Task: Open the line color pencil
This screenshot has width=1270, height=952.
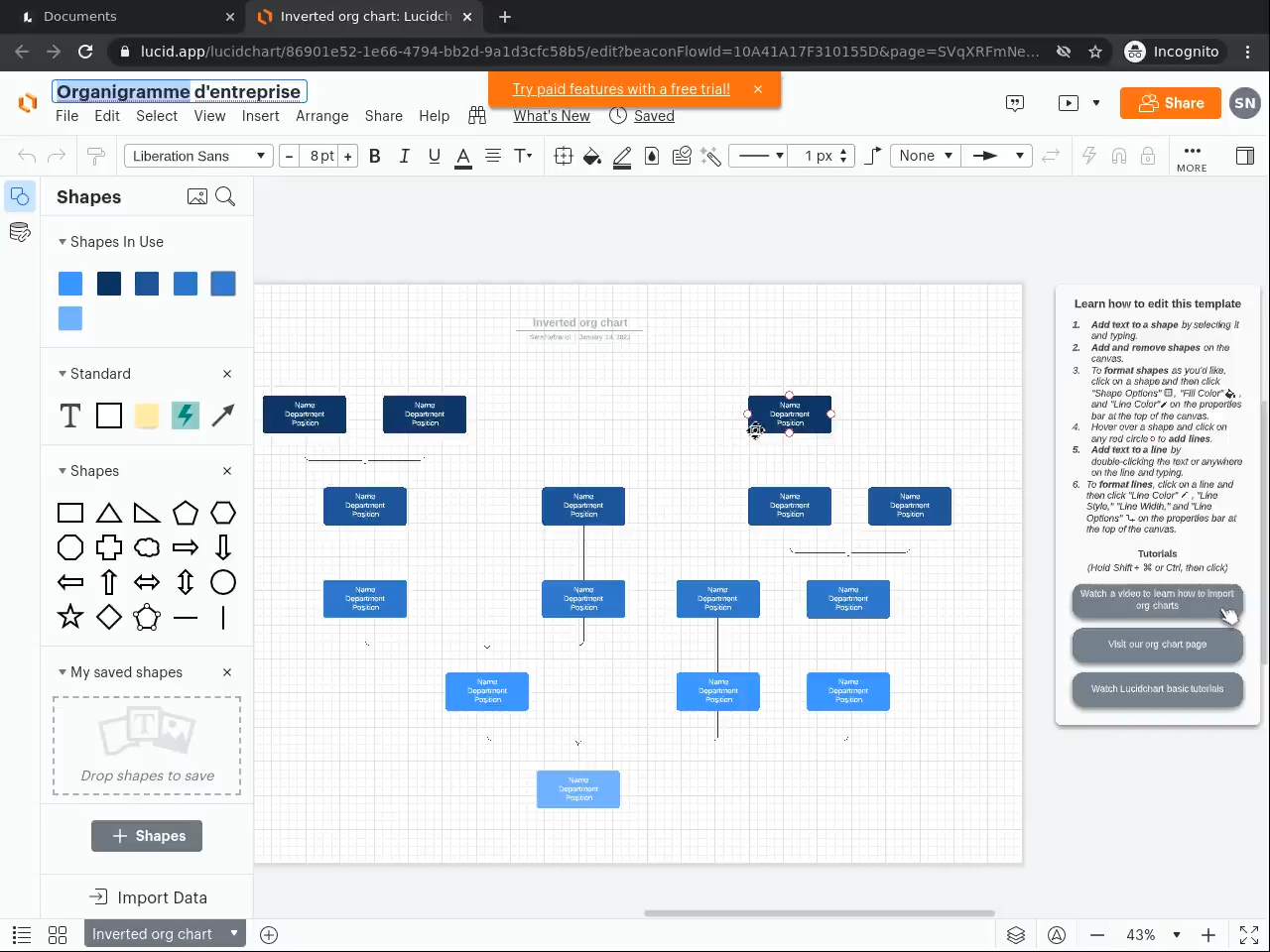Action: click(622, 157)
